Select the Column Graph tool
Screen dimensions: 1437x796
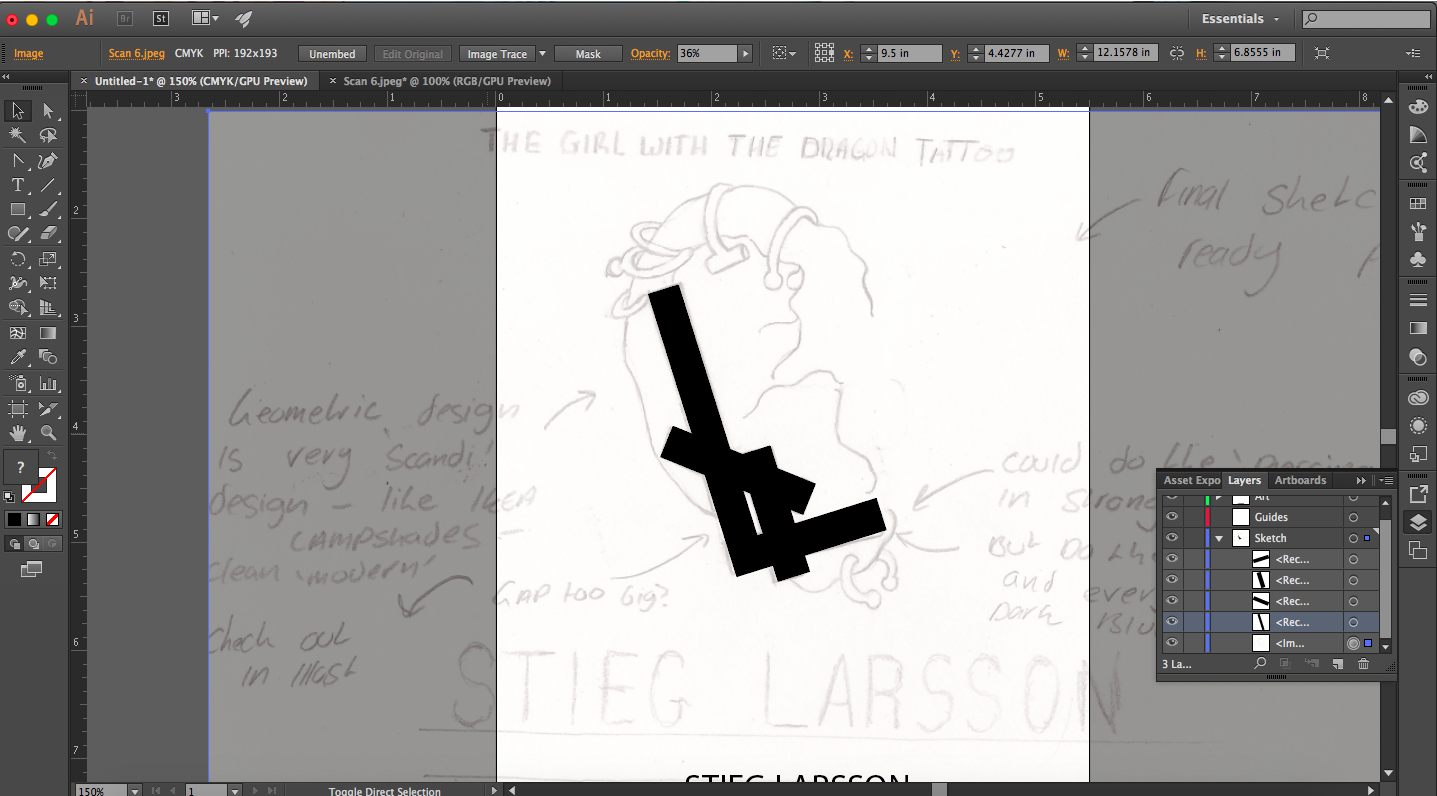click(x=48, y=383)
